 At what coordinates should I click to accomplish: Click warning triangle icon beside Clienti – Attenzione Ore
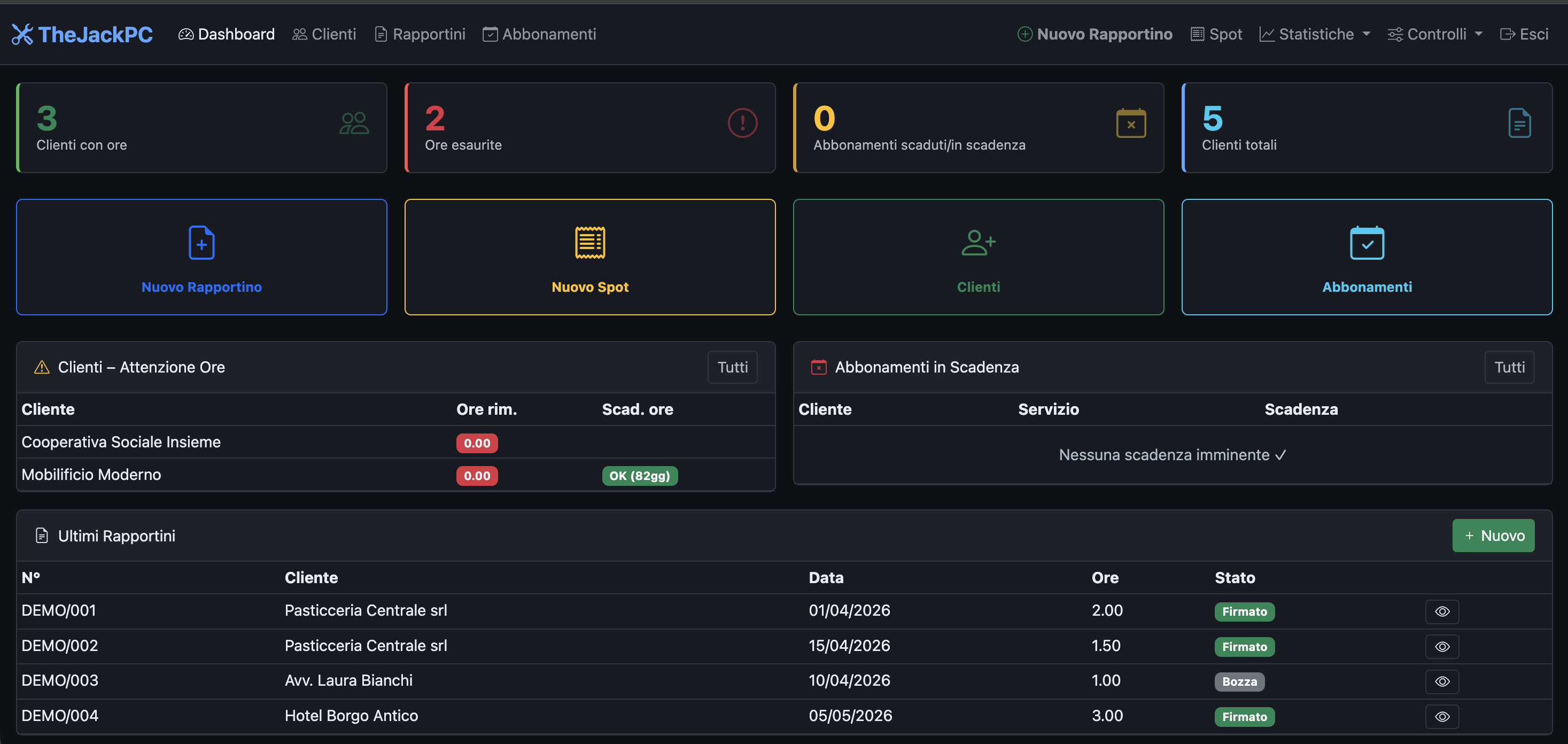[x=41, y=367]
